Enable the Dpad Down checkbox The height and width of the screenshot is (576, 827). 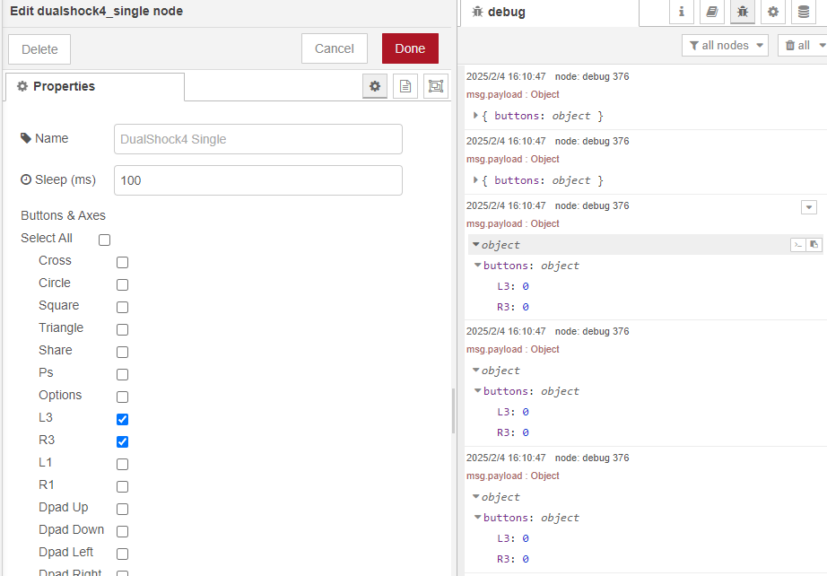122,531
